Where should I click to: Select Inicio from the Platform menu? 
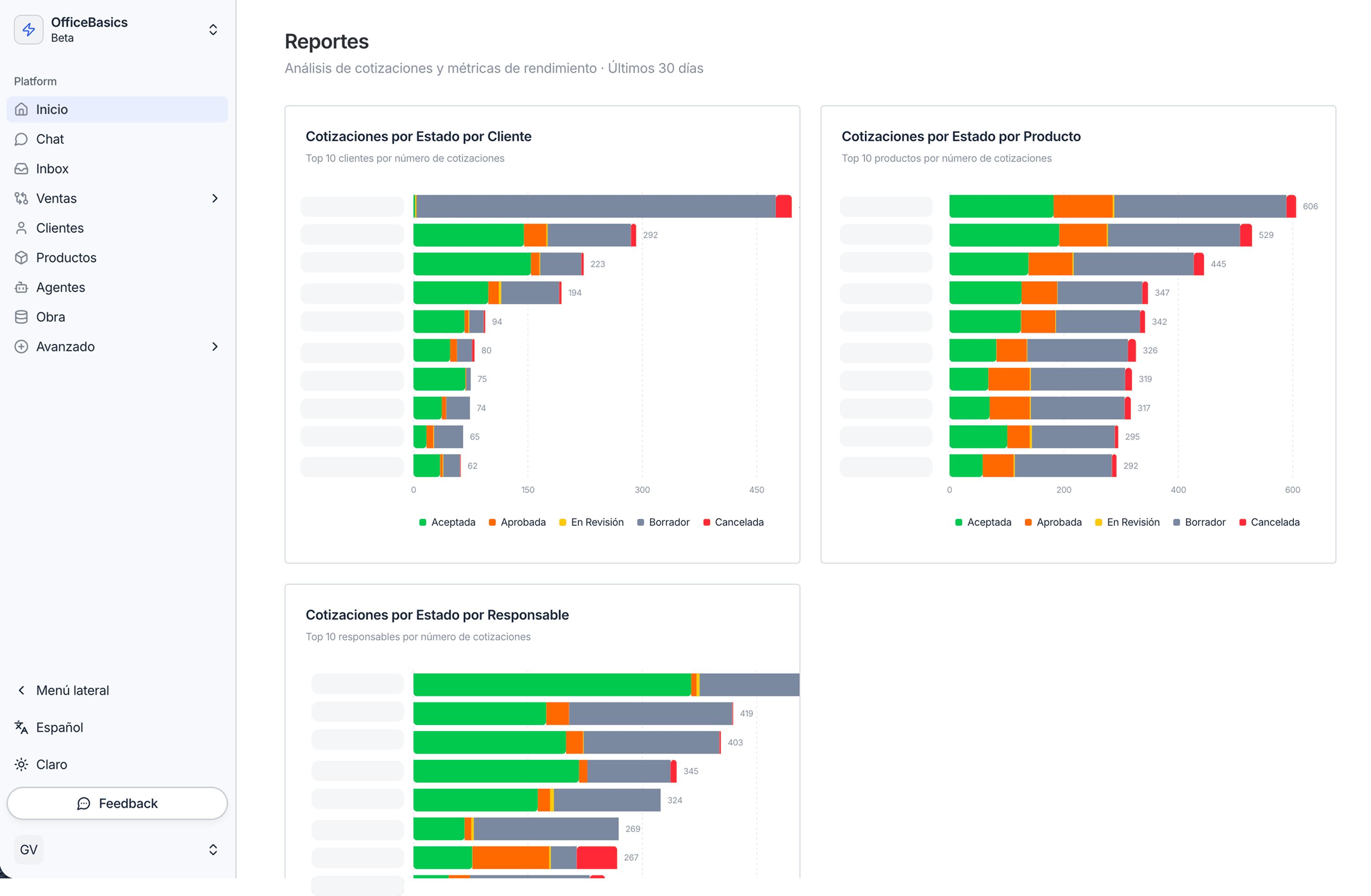coord(52,109)
